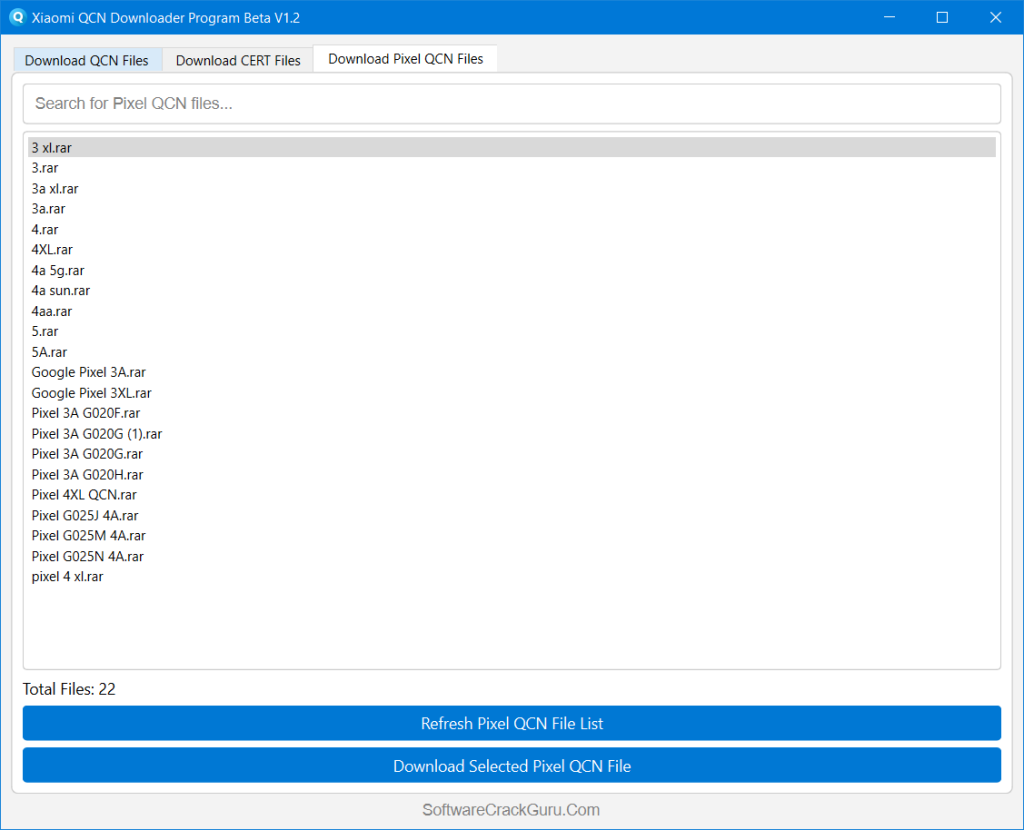
Task: Select the 4a 5g.rar entry
Action: point(512,270)
